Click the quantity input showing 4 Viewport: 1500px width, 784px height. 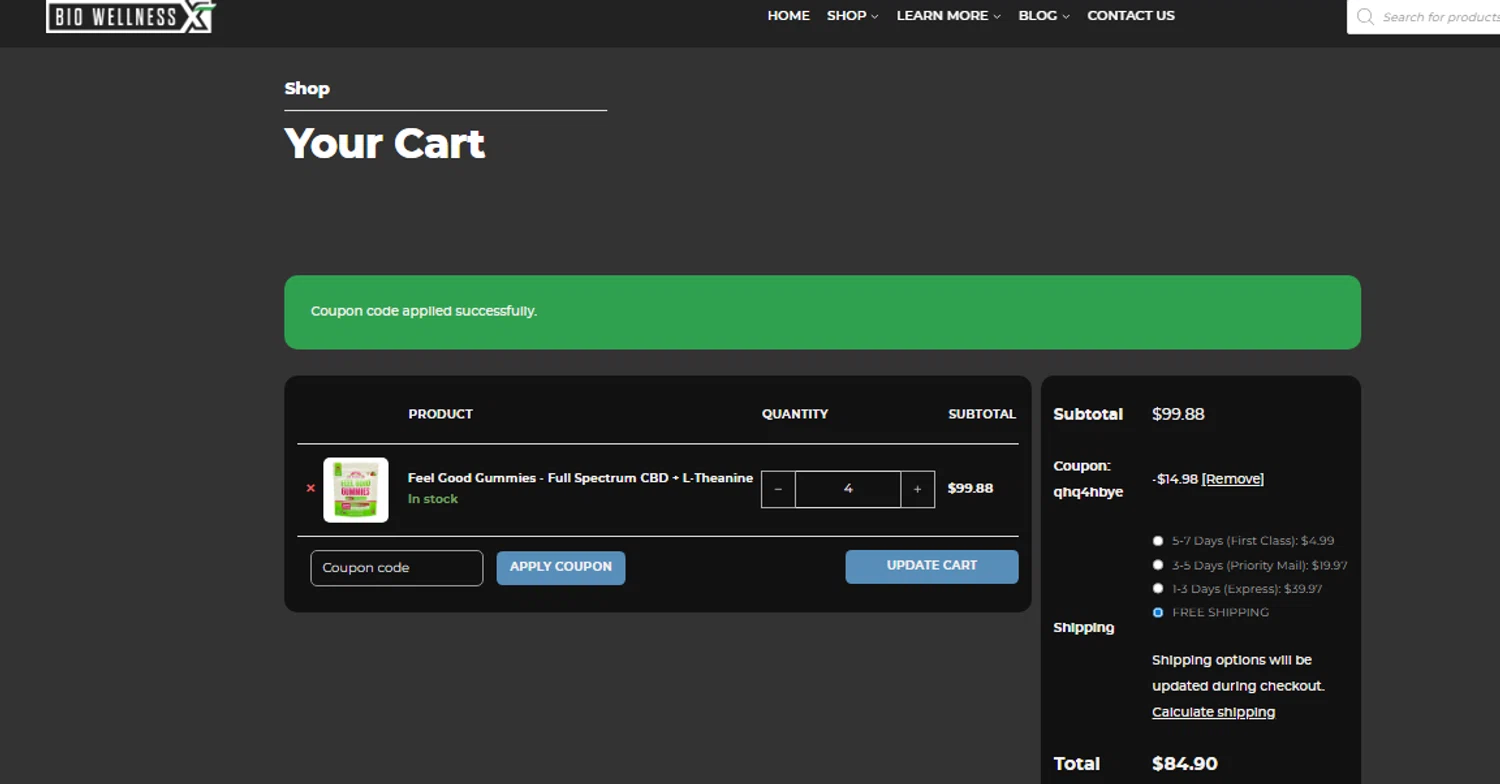pyautogui.click(x=848, y=489)
